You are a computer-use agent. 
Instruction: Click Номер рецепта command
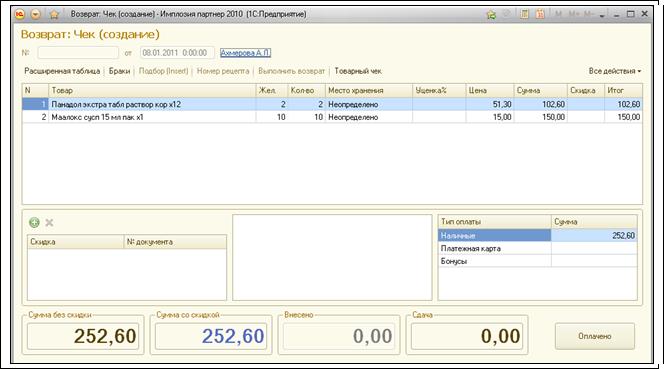pyautogui.click(x=223, y=71)
